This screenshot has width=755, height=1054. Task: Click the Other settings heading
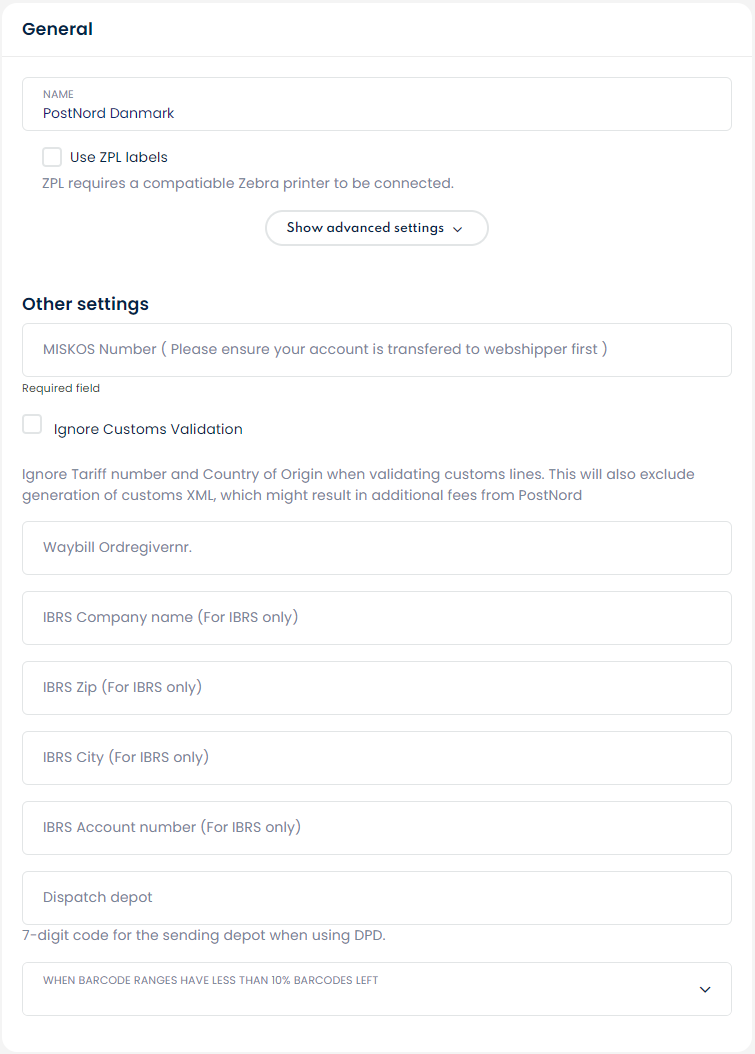tap(86, 304)
